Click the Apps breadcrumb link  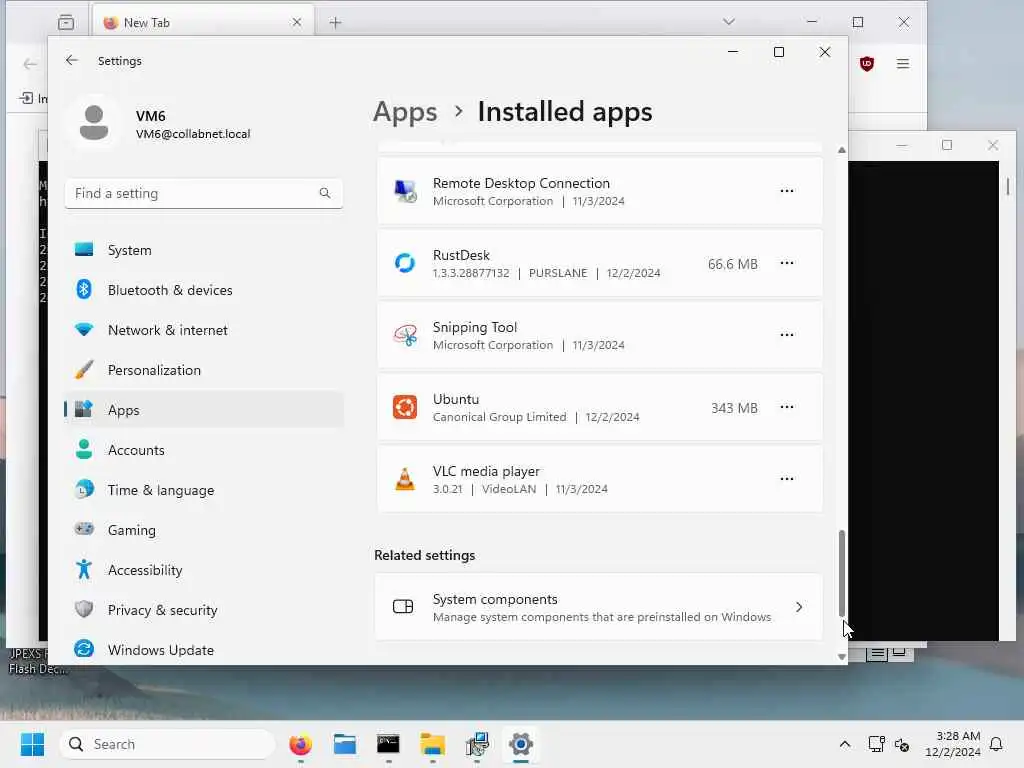405,112
